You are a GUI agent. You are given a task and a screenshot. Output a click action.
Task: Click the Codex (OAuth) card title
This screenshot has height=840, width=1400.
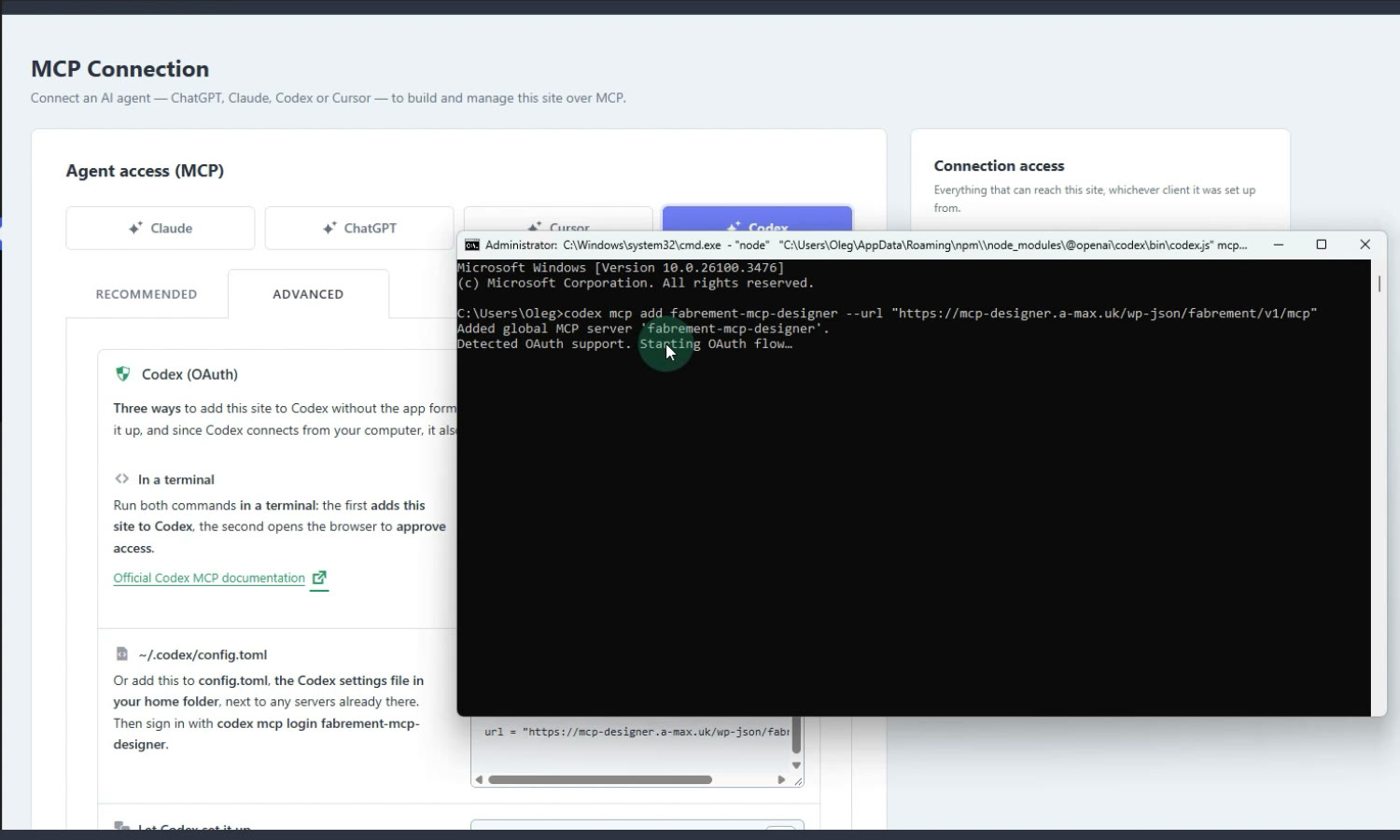click(189, 374)
